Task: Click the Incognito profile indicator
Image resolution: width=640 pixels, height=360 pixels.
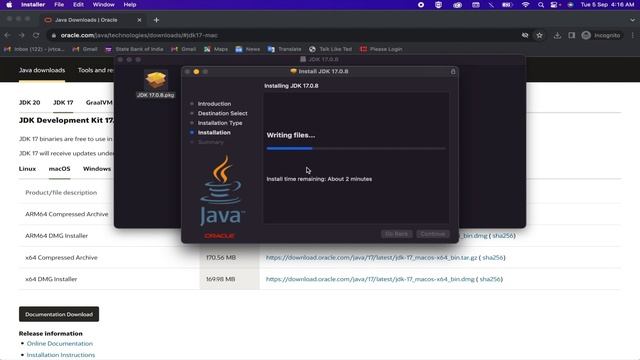Action: pyautogui.click(x=601, y=36)
